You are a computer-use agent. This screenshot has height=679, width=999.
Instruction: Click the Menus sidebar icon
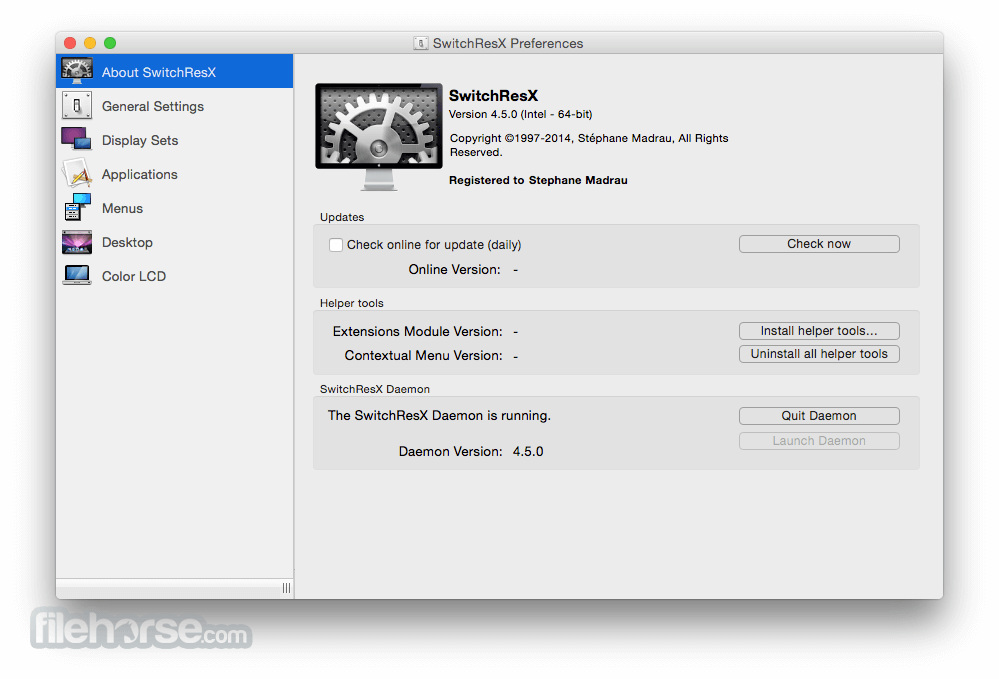[x=77, y=208]
